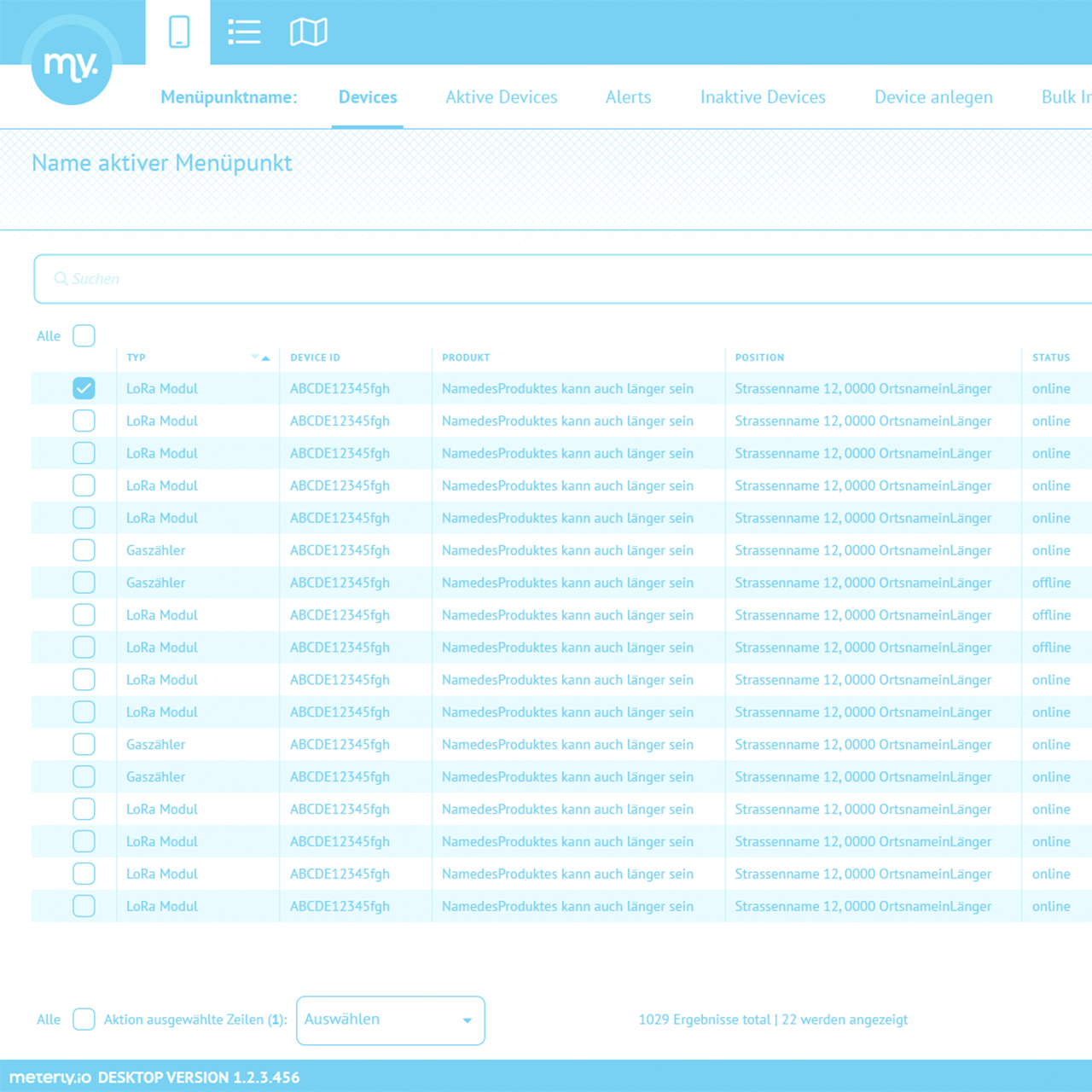Screen dimensions: 1092x1092
Task: Open the Devices tab
Action: pos(368,97)
